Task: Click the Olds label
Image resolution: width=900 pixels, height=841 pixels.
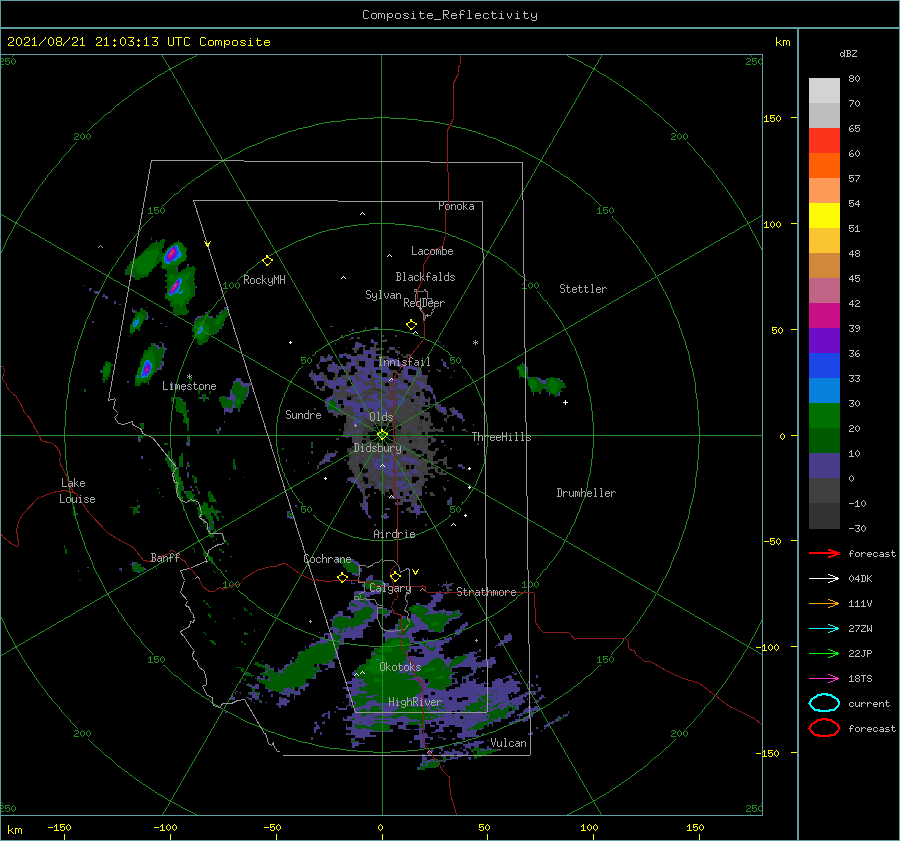Action: click(381, 417)
